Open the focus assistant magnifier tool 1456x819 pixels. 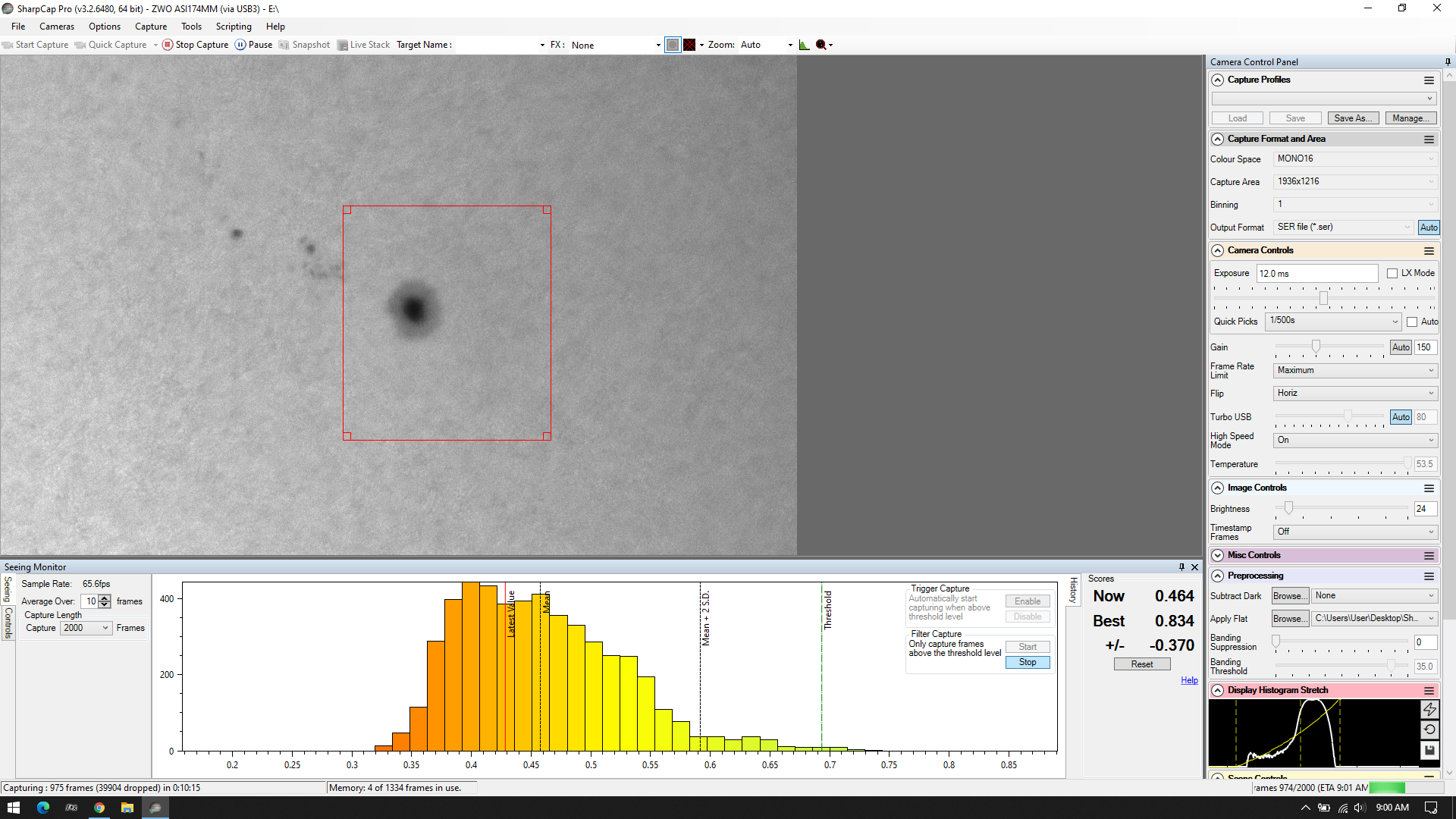click(x=821, y=45)
